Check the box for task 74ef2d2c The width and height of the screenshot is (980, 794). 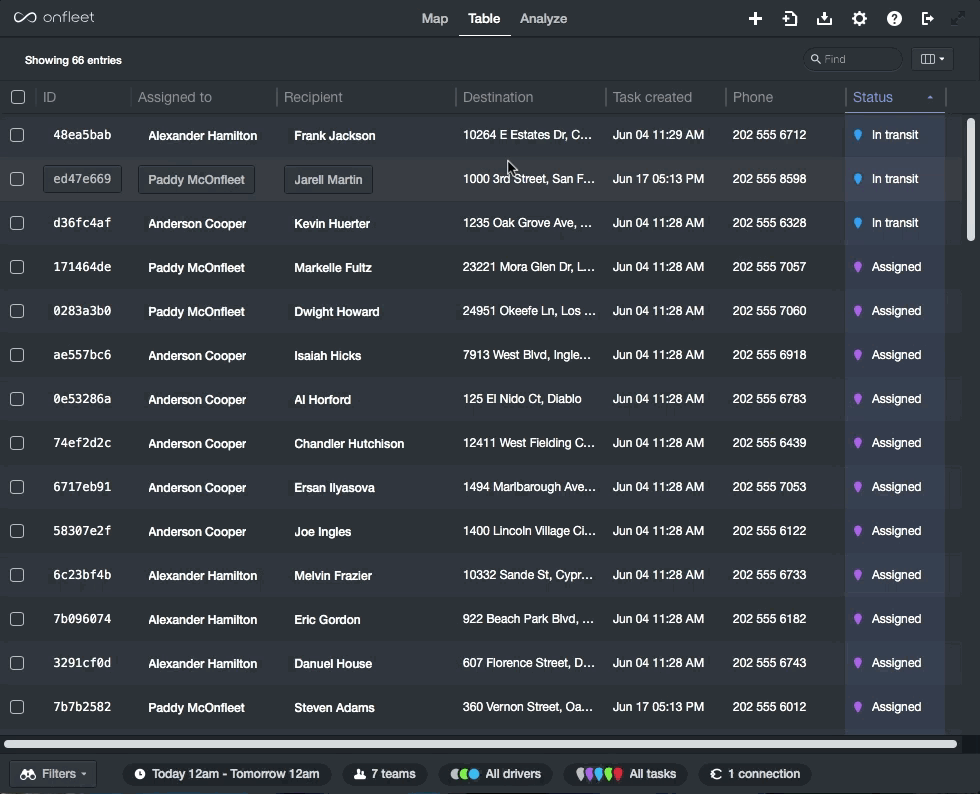pyautogui.click(x=18, y=443)
